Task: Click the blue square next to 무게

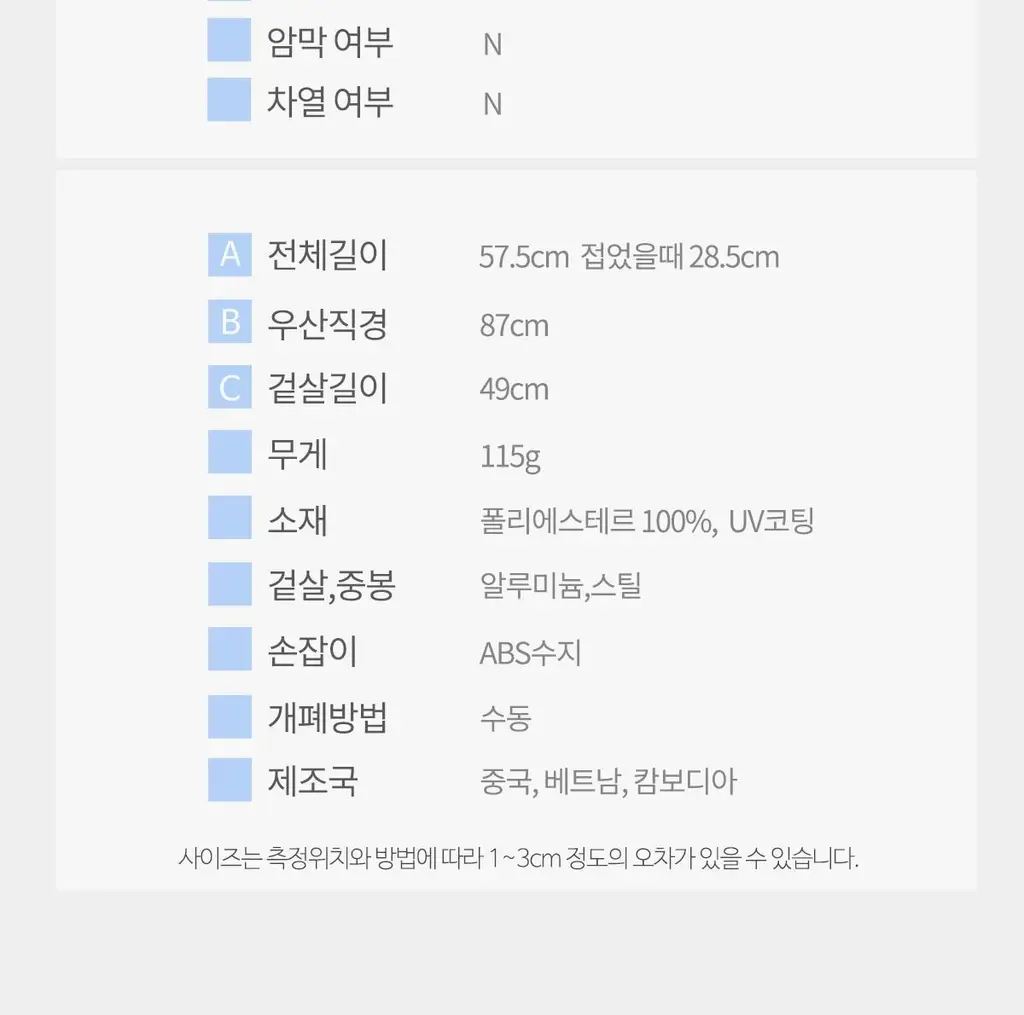Action: [x=230, y=451]
